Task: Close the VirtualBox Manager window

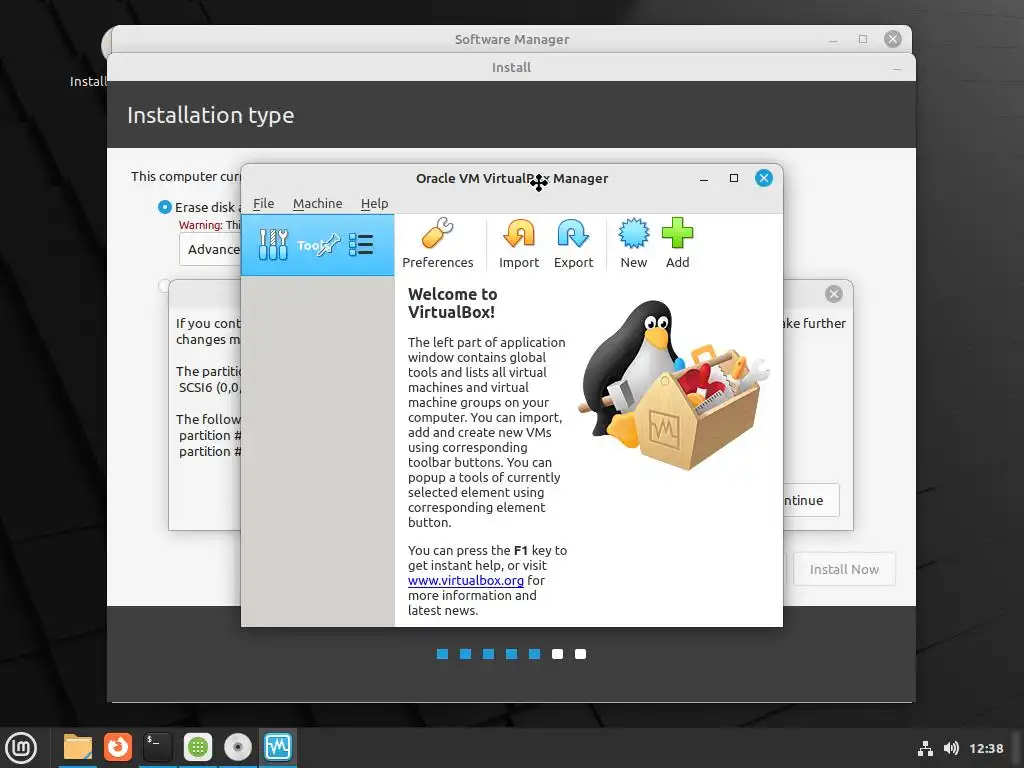Action: 763,178
